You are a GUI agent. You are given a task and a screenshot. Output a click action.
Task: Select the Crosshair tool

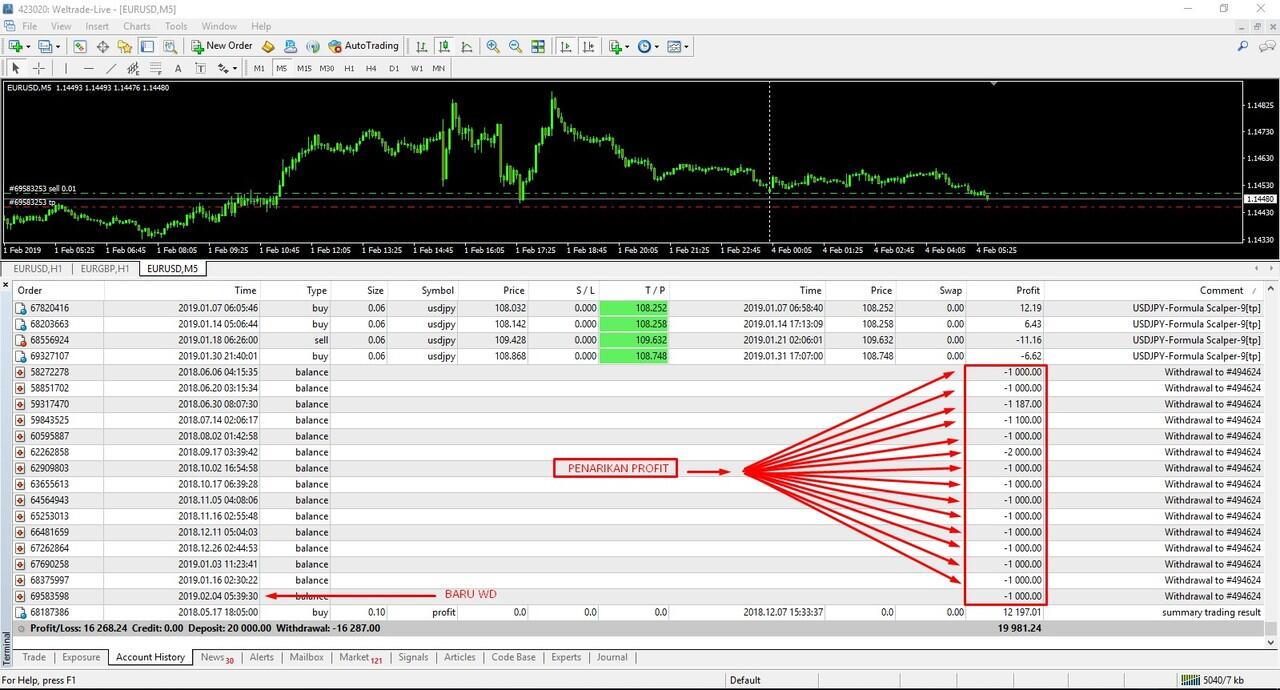39,68
